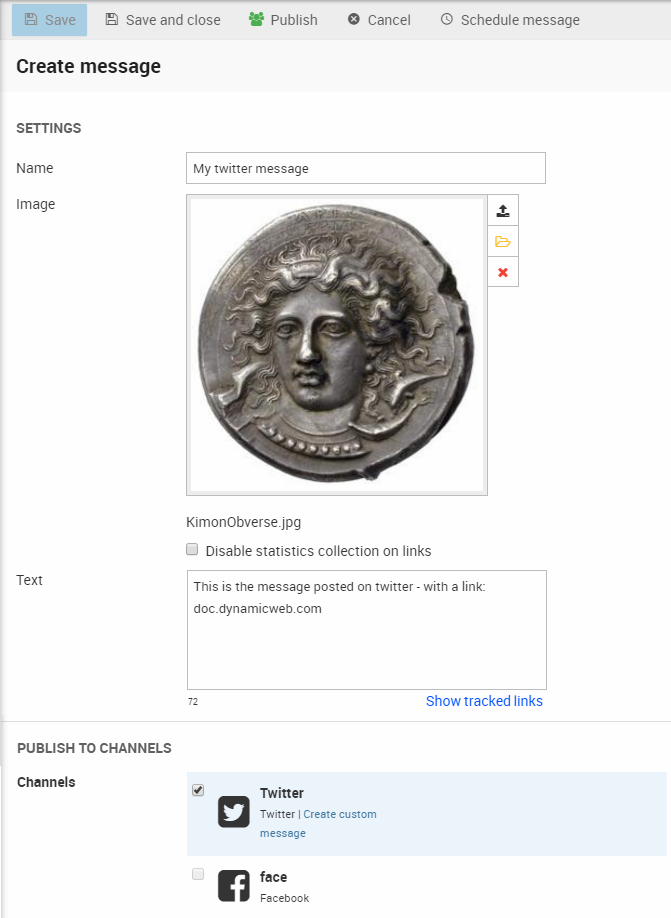671x918 pixels.
Task: Click the Facebook logo icon
Action: tap(234, 886)
